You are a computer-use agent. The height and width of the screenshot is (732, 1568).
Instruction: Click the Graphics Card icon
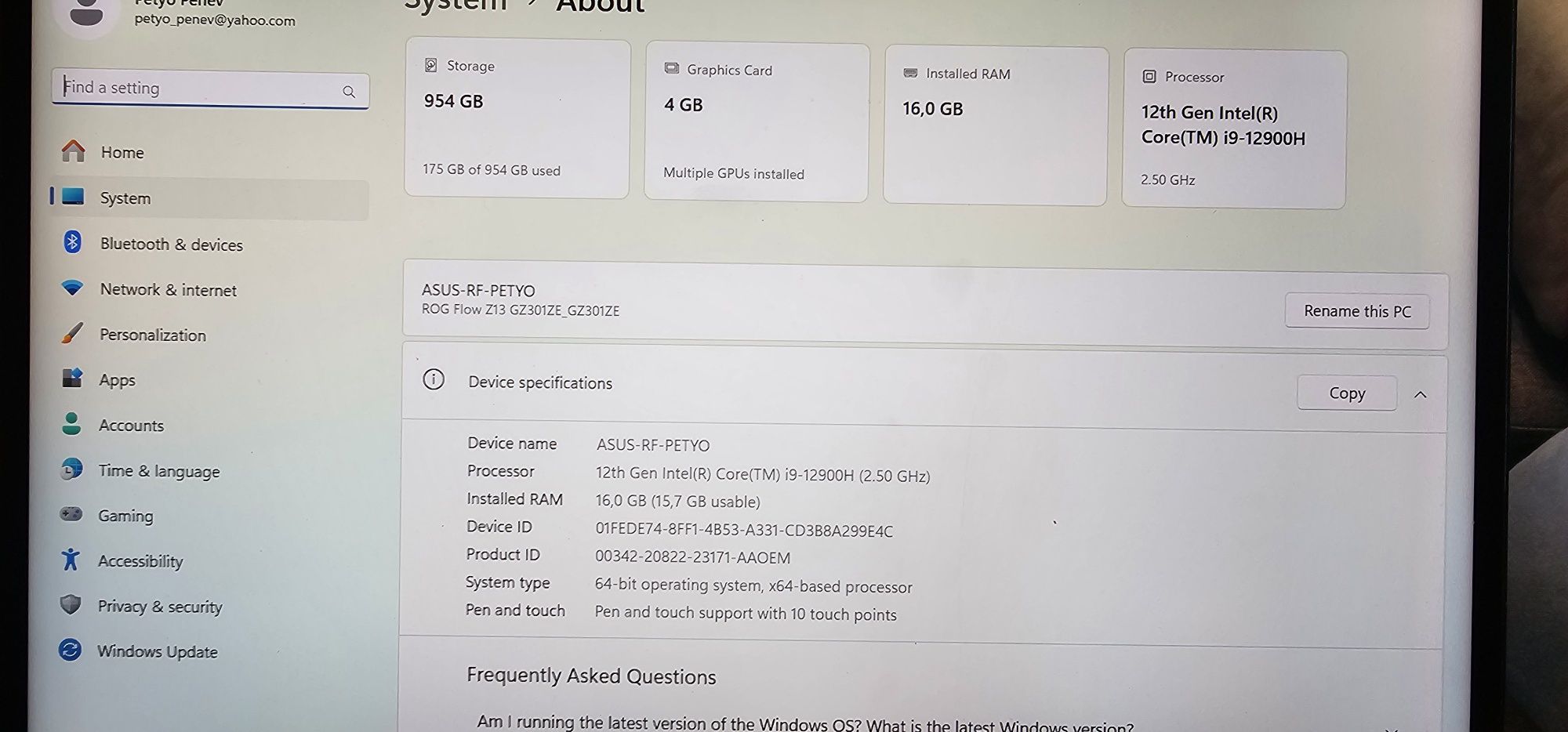(x=671, y=68)
